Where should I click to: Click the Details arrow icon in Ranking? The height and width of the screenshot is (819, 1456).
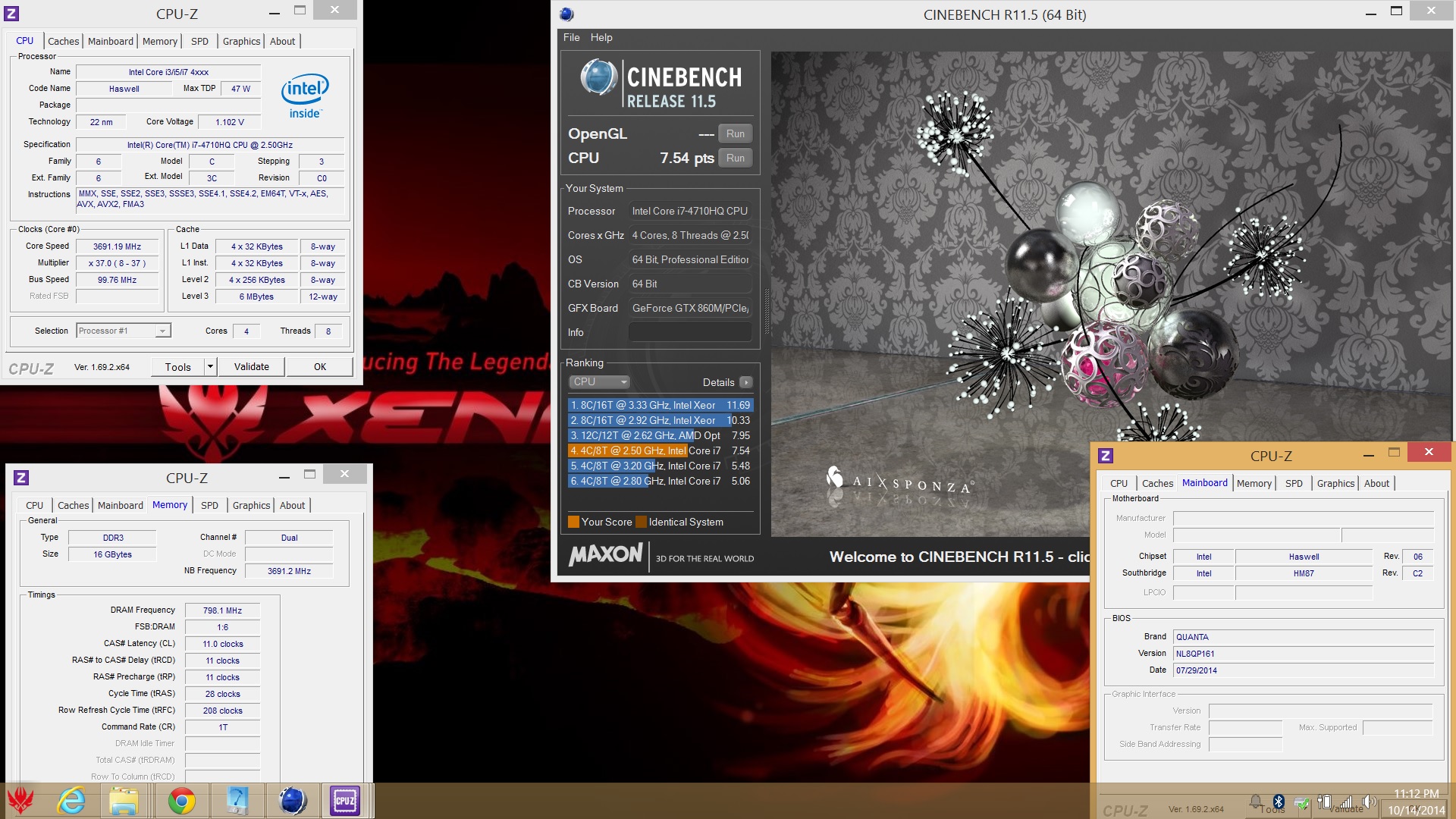[746, 382]
